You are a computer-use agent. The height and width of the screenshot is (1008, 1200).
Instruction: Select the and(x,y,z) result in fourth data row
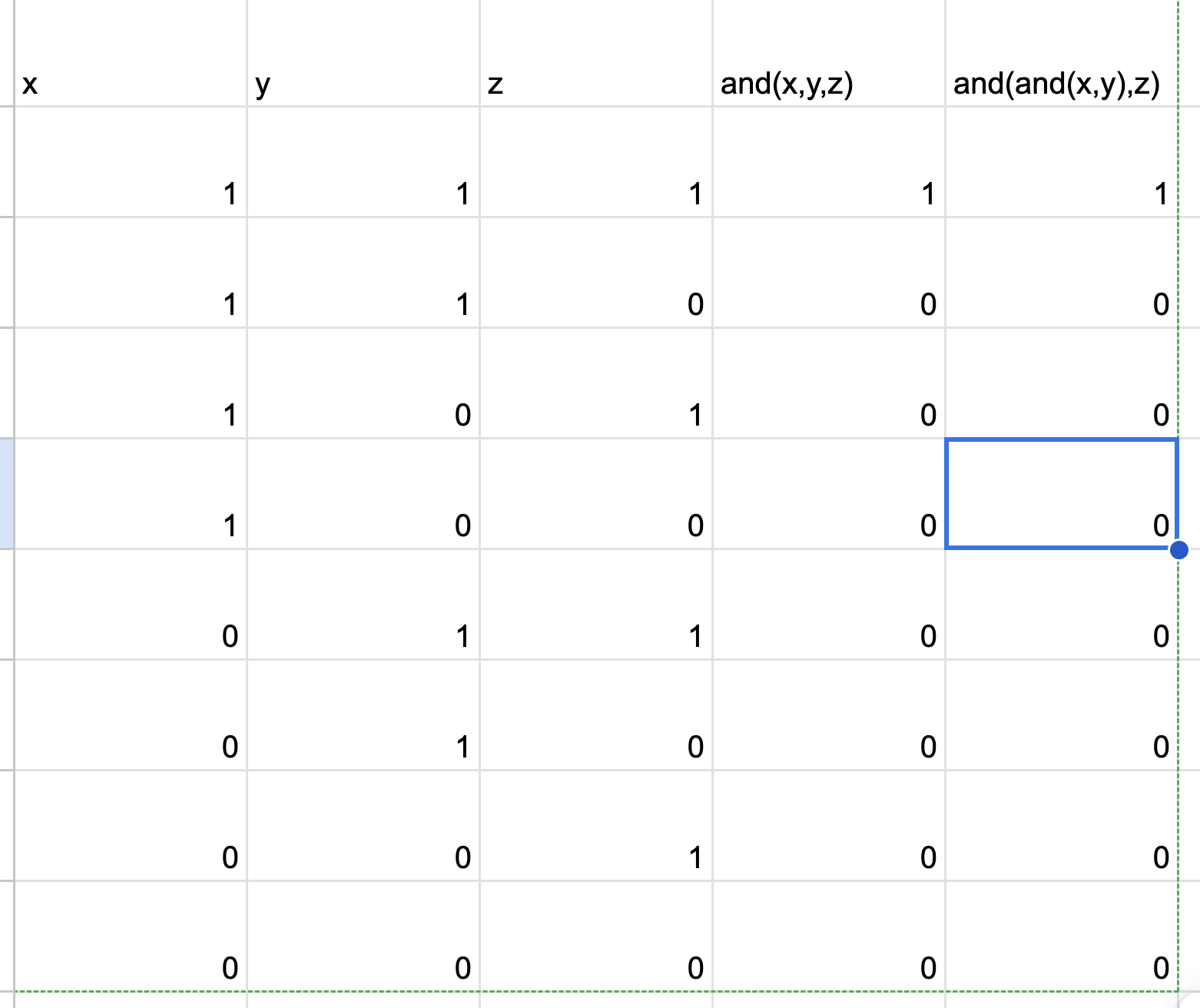tap(829, 494)
